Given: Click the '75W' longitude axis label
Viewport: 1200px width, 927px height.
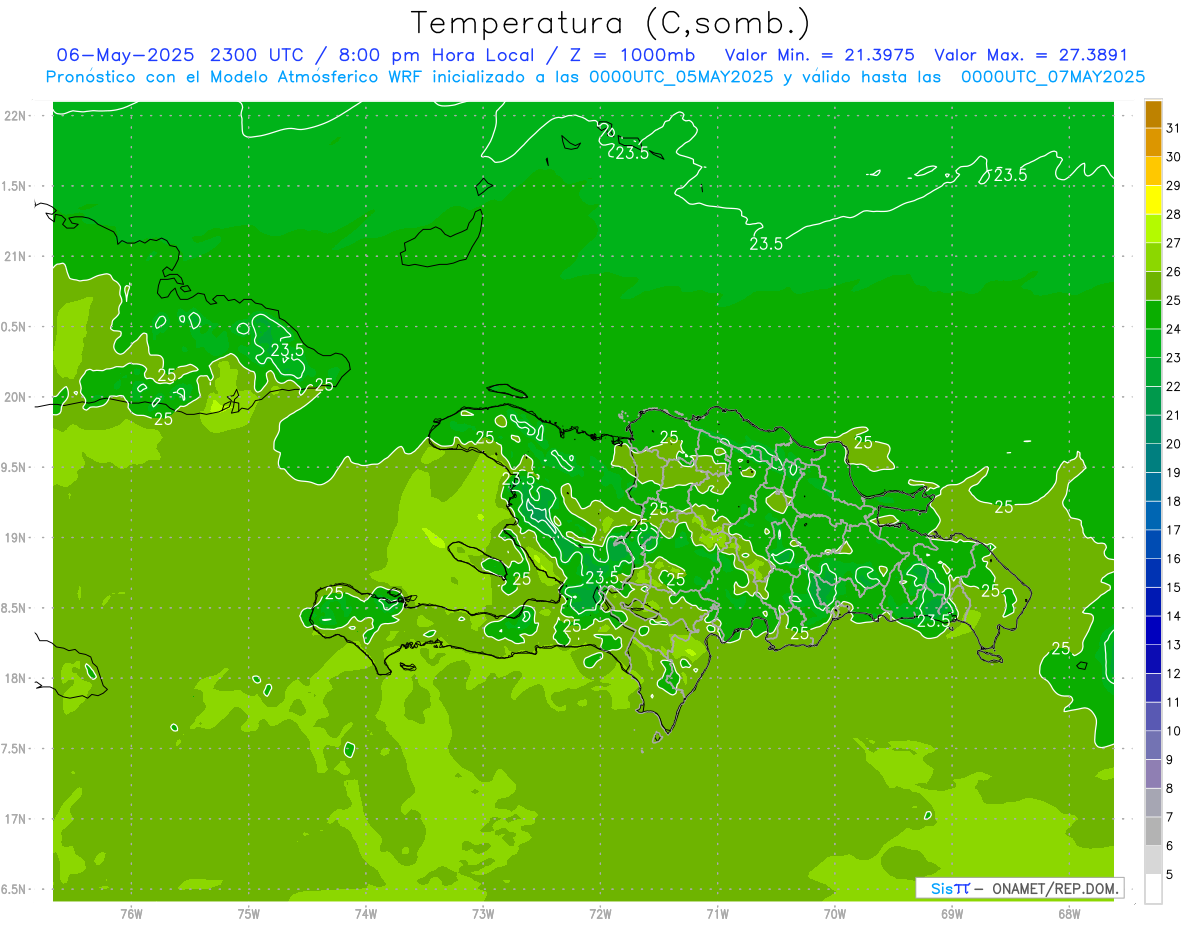Looking at the screenshot, I should click(x=249, y=914).
